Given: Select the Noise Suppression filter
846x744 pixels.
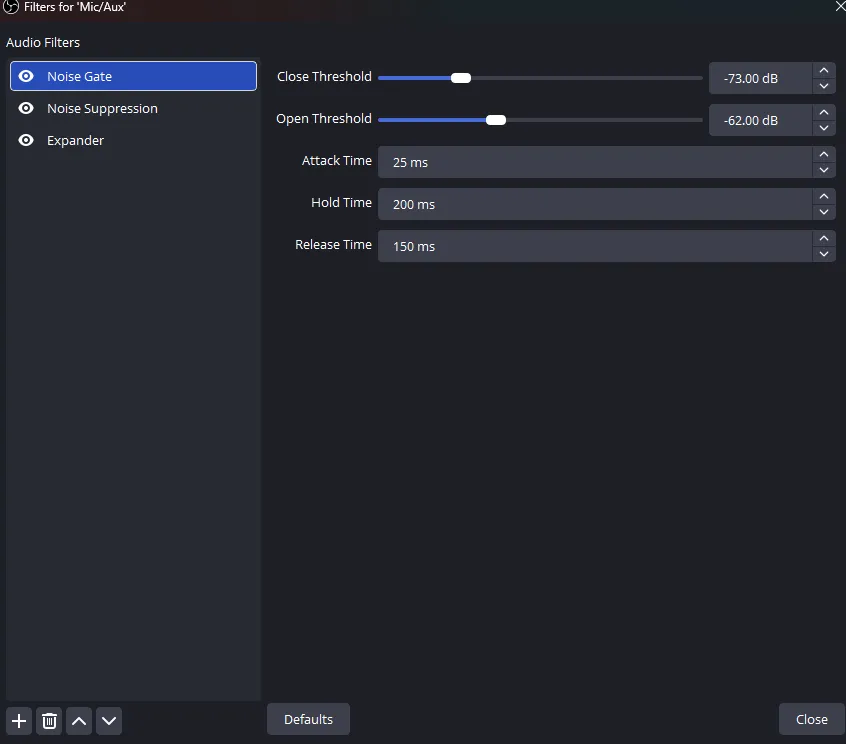Looking at the screenshot, I should (102, 108).
